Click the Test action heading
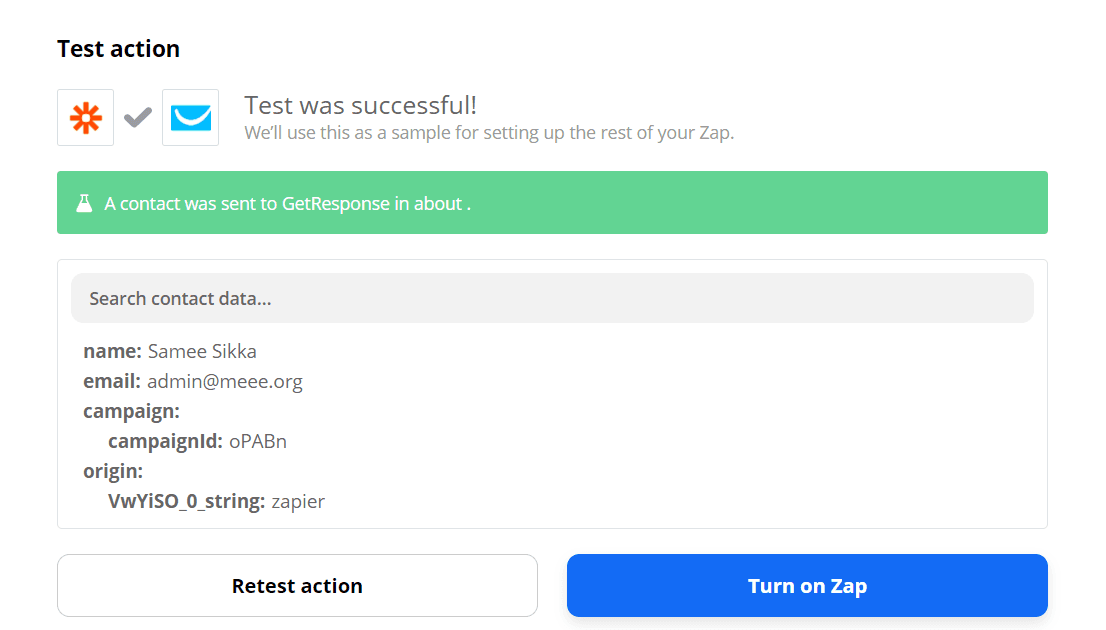Image resolution: width=1106 pixels, height=630 pixels. coord(118,48)
